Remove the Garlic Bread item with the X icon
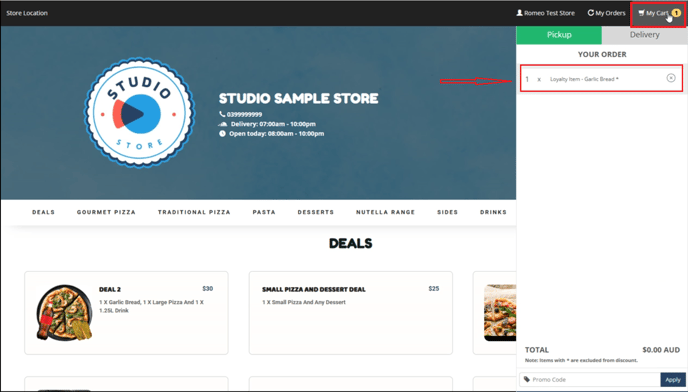688x392 pixels. (x=671, y=78)
